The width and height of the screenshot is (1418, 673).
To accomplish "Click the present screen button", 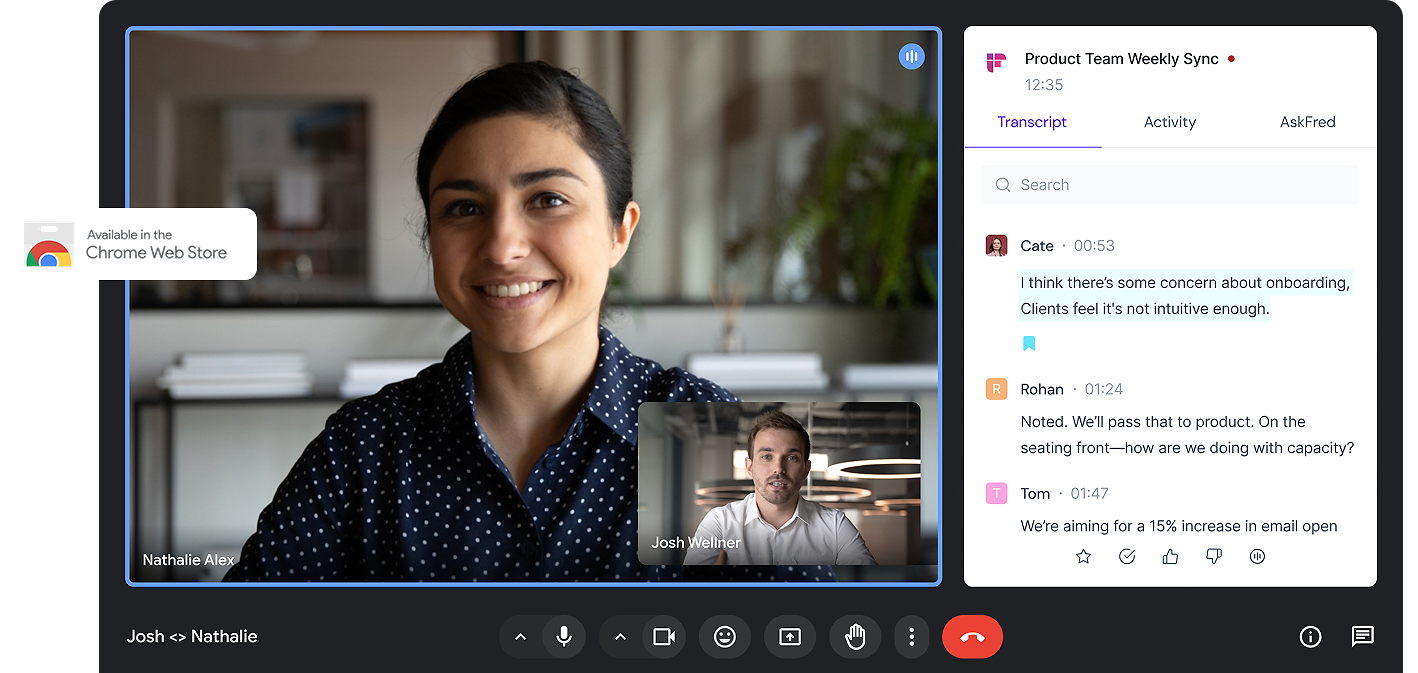I will click(790, 636).
